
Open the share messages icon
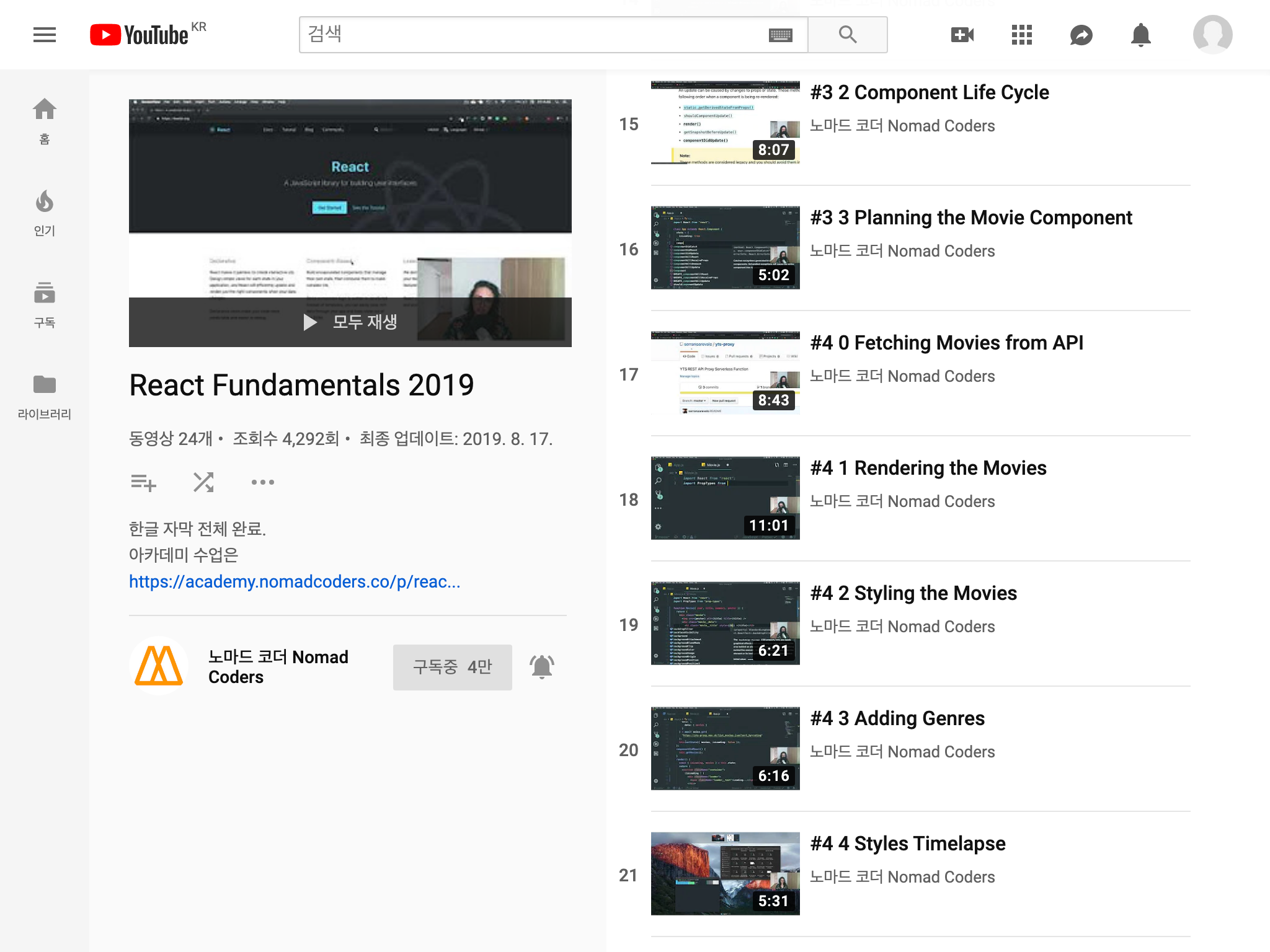click(x=1081, y=35)
